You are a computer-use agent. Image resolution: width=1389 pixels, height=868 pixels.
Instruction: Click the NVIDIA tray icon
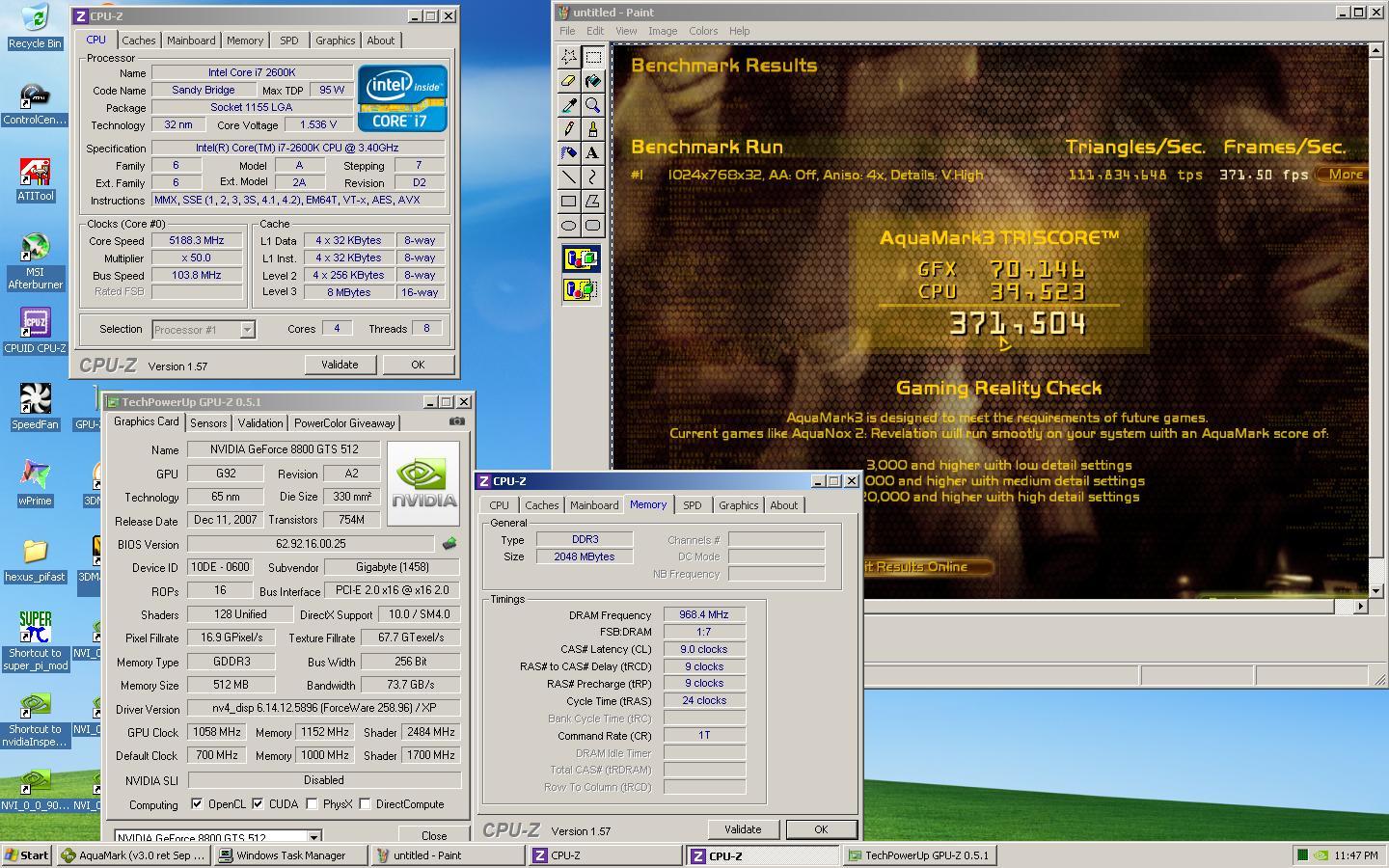[x=1322, y=855]
